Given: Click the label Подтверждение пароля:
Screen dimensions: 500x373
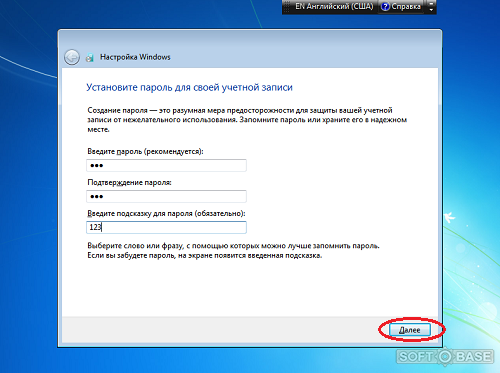Looking at the screenshot, I should pyautogui.click(x=129, y=182).
